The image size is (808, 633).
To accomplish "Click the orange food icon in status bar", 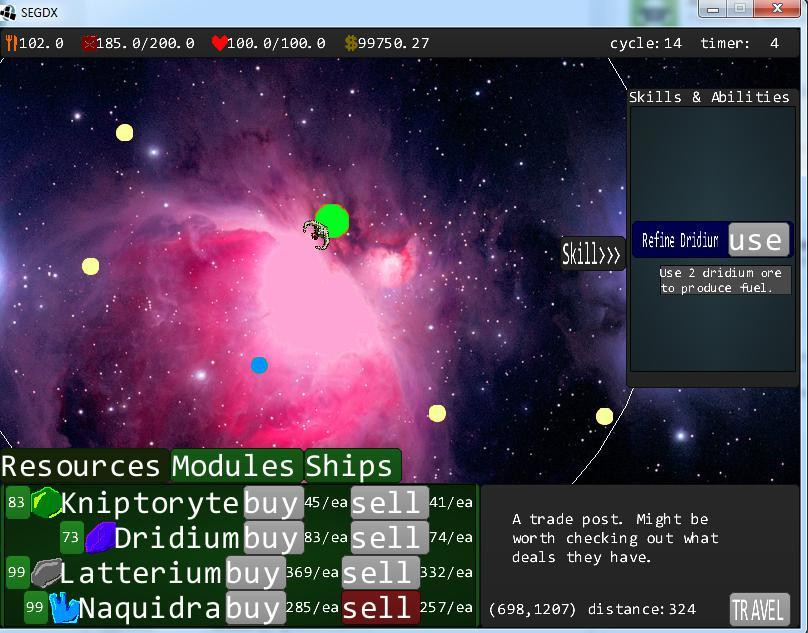I will pos(11,43).
